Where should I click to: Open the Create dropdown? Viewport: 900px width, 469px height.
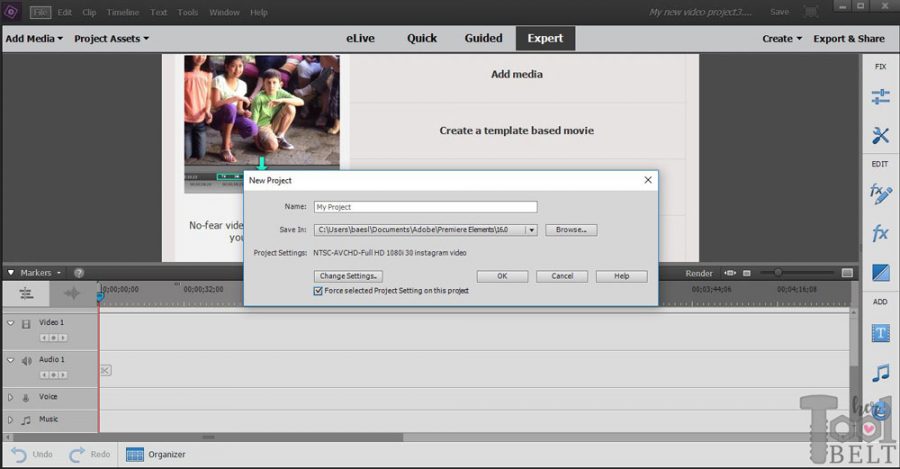pos(782,38)
